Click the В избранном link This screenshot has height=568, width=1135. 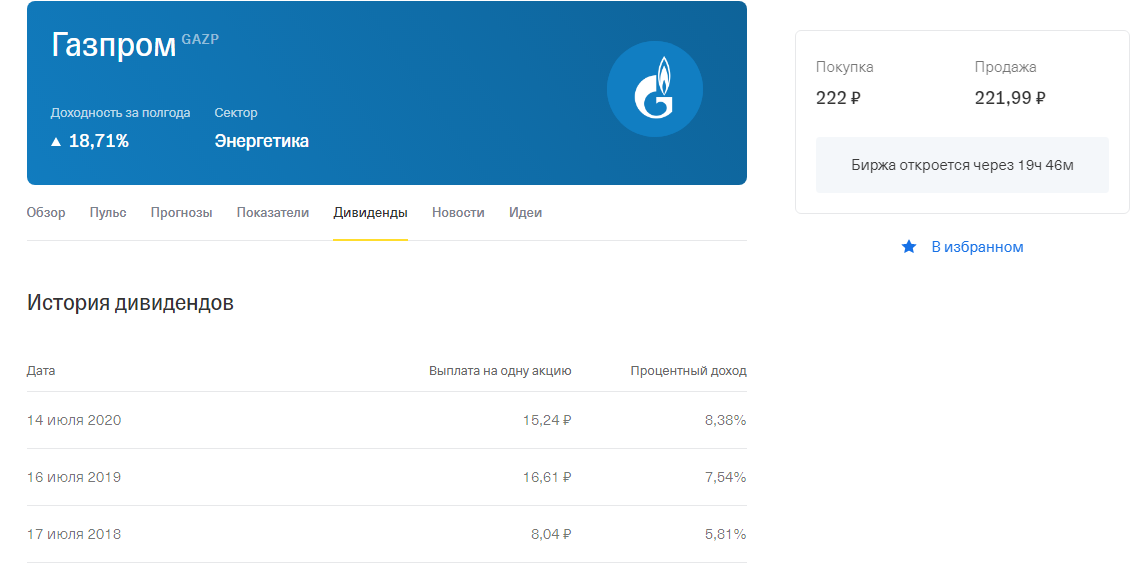pos(977,247)
